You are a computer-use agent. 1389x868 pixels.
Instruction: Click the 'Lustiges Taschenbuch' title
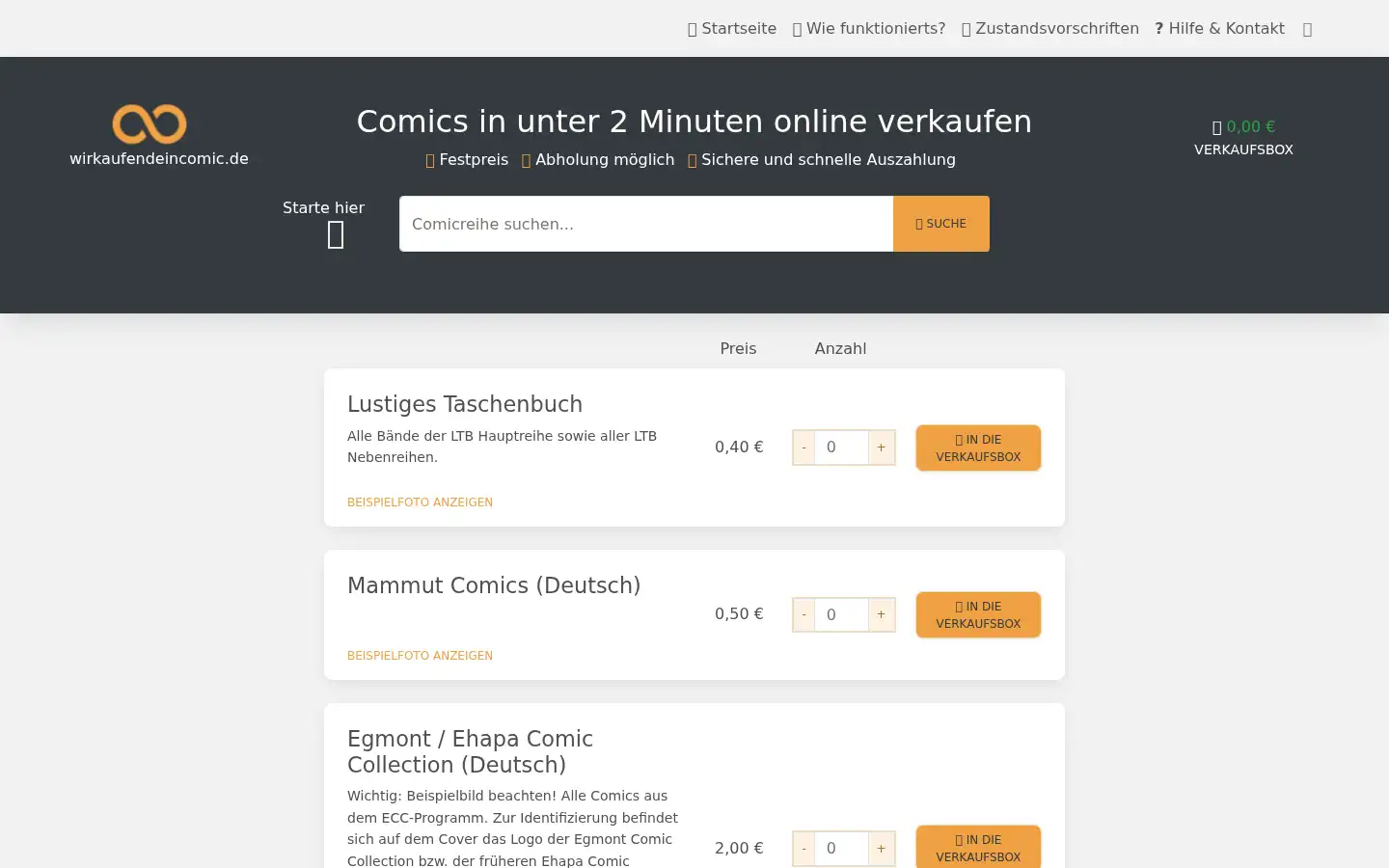(x=465, y=404)
